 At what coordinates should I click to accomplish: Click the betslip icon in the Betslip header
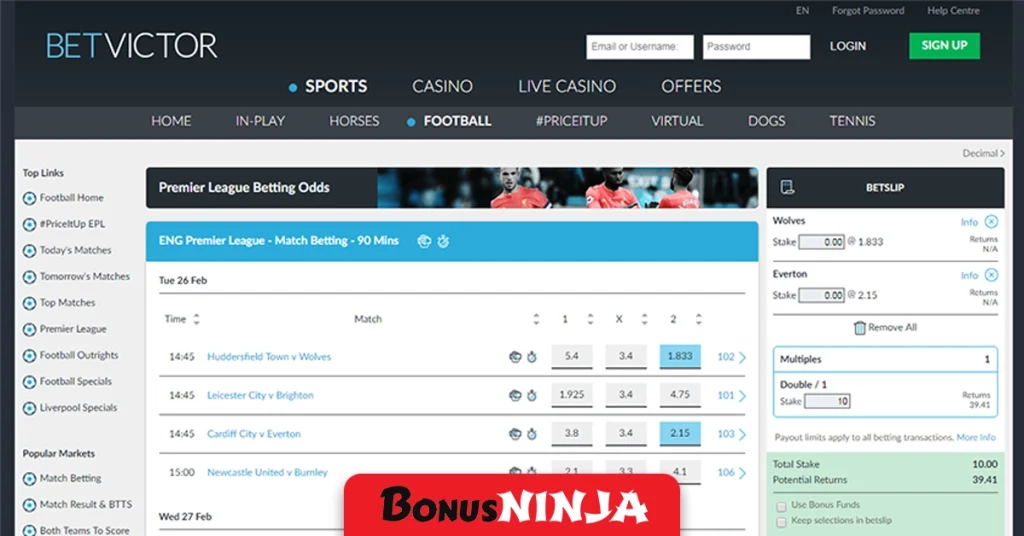coord(788,188)
